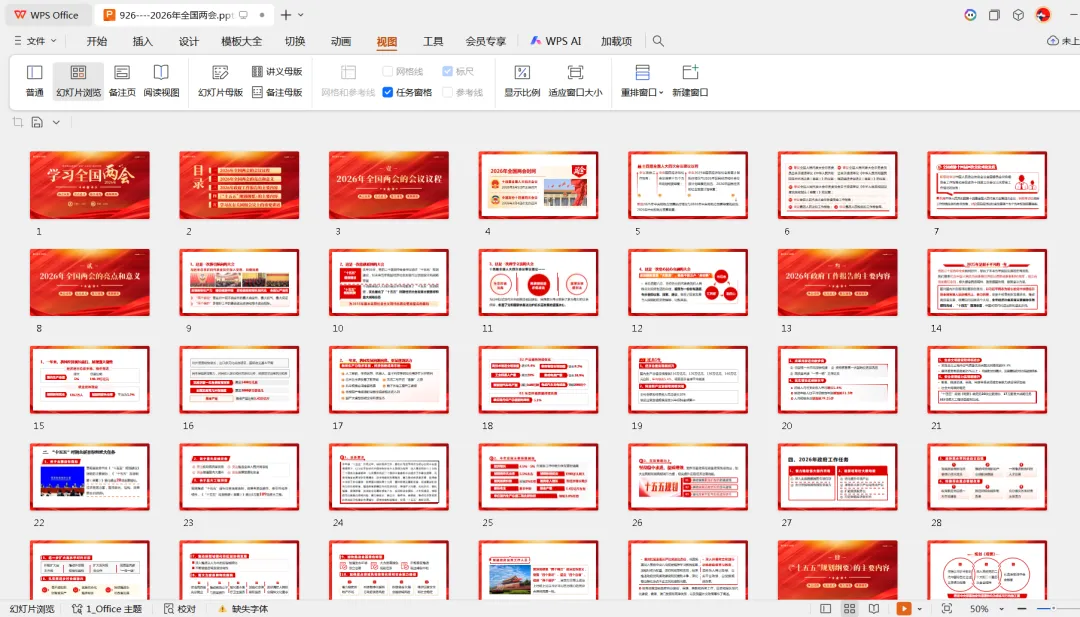Open the 切换 Transitions tab
Image resolution: width=1080 pixels, height=617 pixels.
coord(295,41)
